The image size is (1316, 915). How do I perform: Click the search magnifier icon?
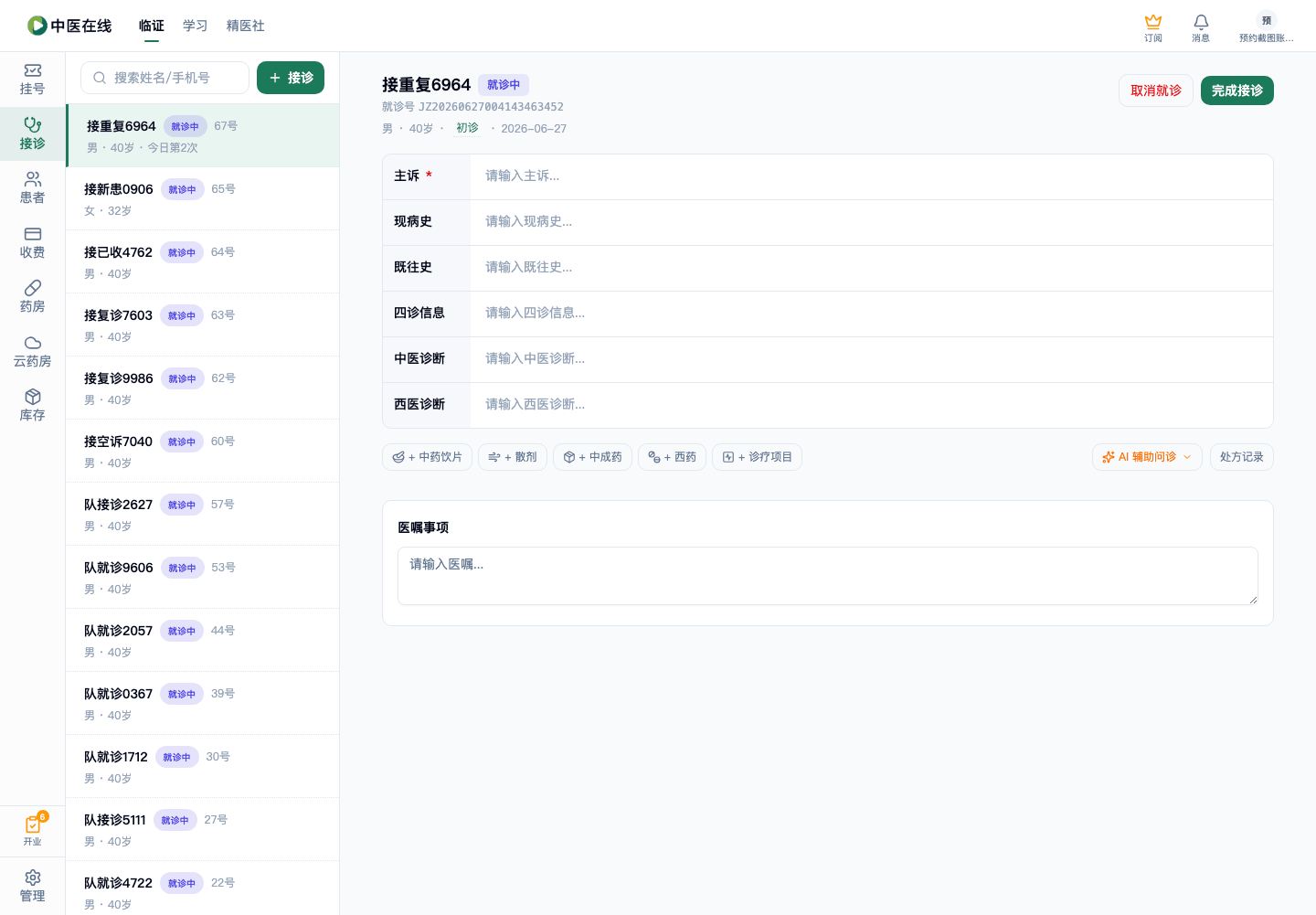(100, 78)
